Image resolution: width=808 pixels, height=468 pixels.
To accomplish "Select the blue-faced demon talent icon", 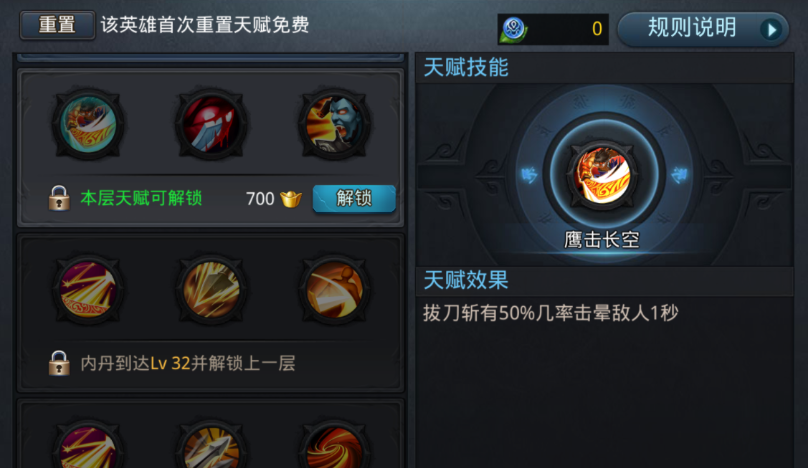I will coord(334,124).
